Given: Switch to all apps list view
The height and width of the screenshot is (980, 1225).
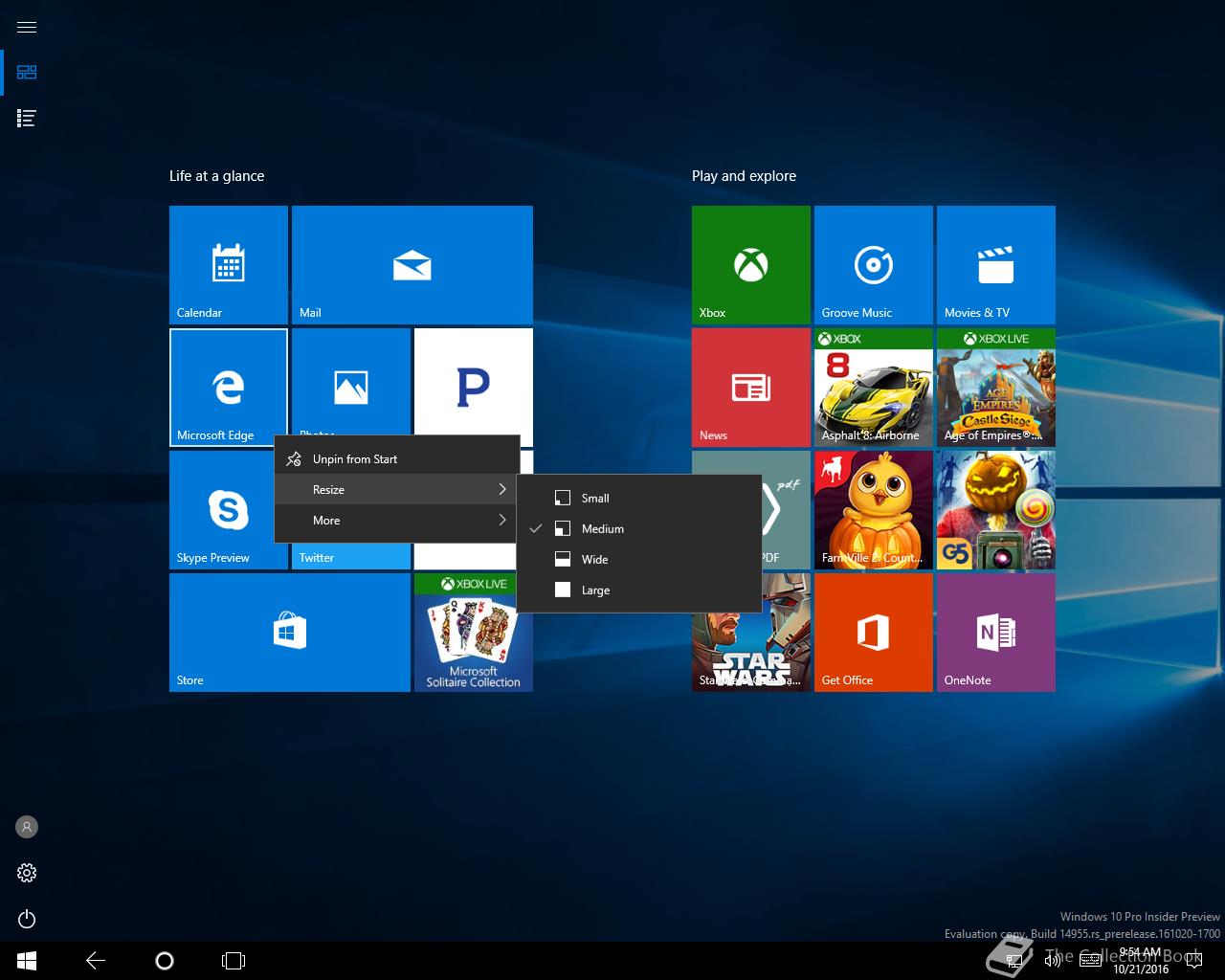Looking at the screenshot, I should tap(27, 119).
